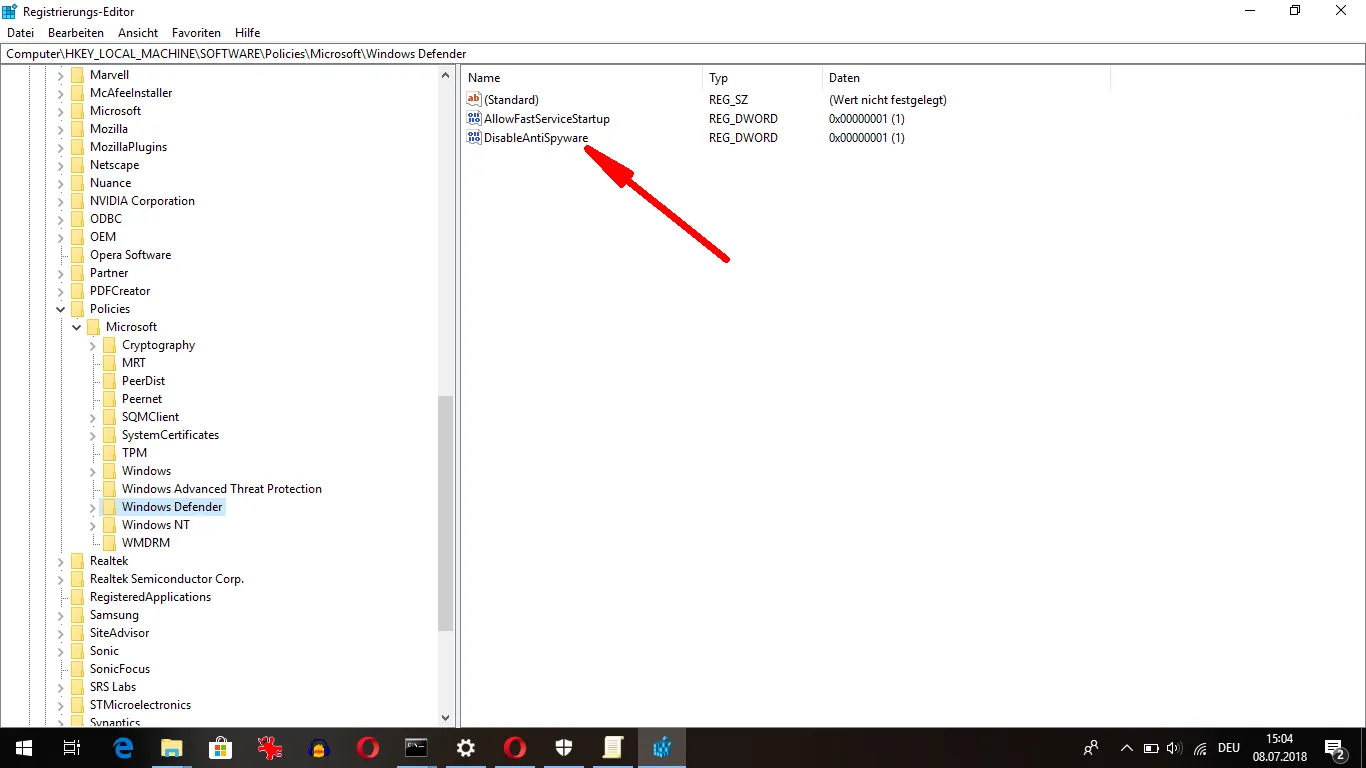The width and height of the screenshot is (1366, 768).
Task: Expand the Cryptography subkey
Action: click(x=93, y=345)
